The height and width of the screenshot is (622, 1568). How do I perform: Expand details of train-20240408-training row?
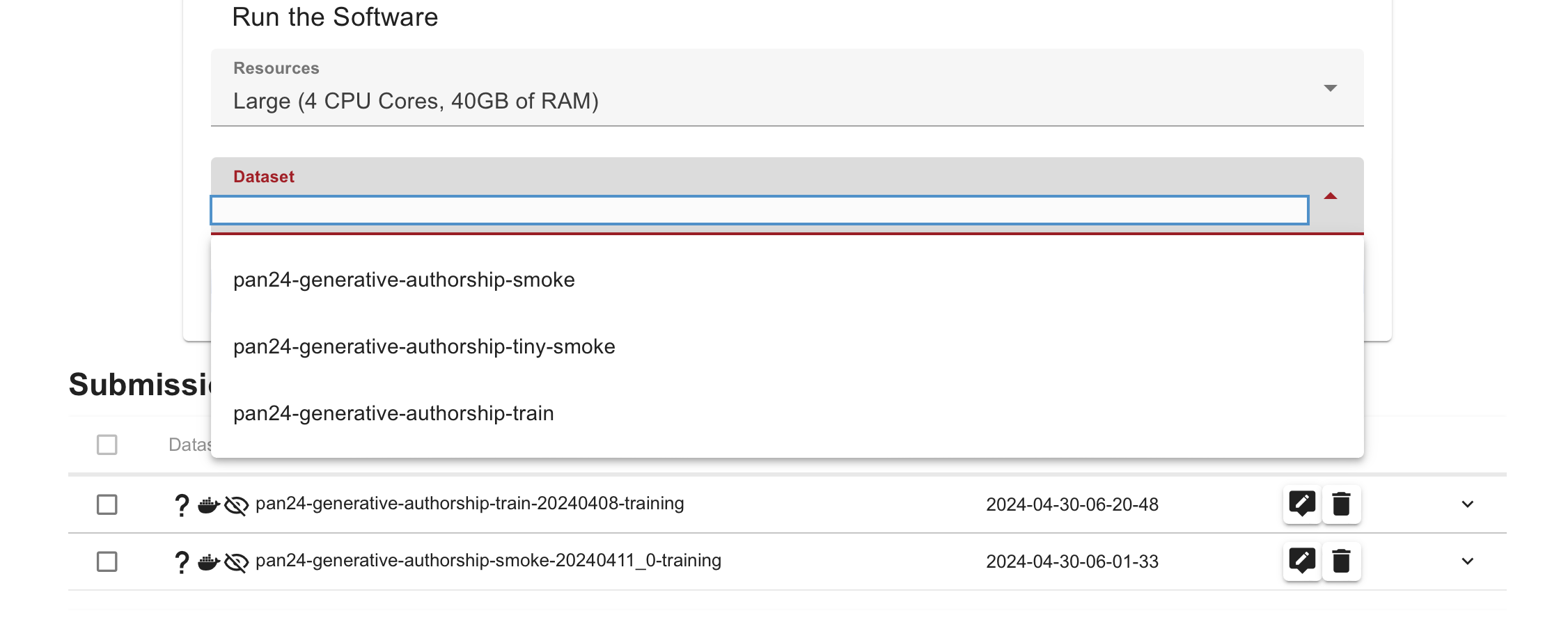pos(1467,504)
